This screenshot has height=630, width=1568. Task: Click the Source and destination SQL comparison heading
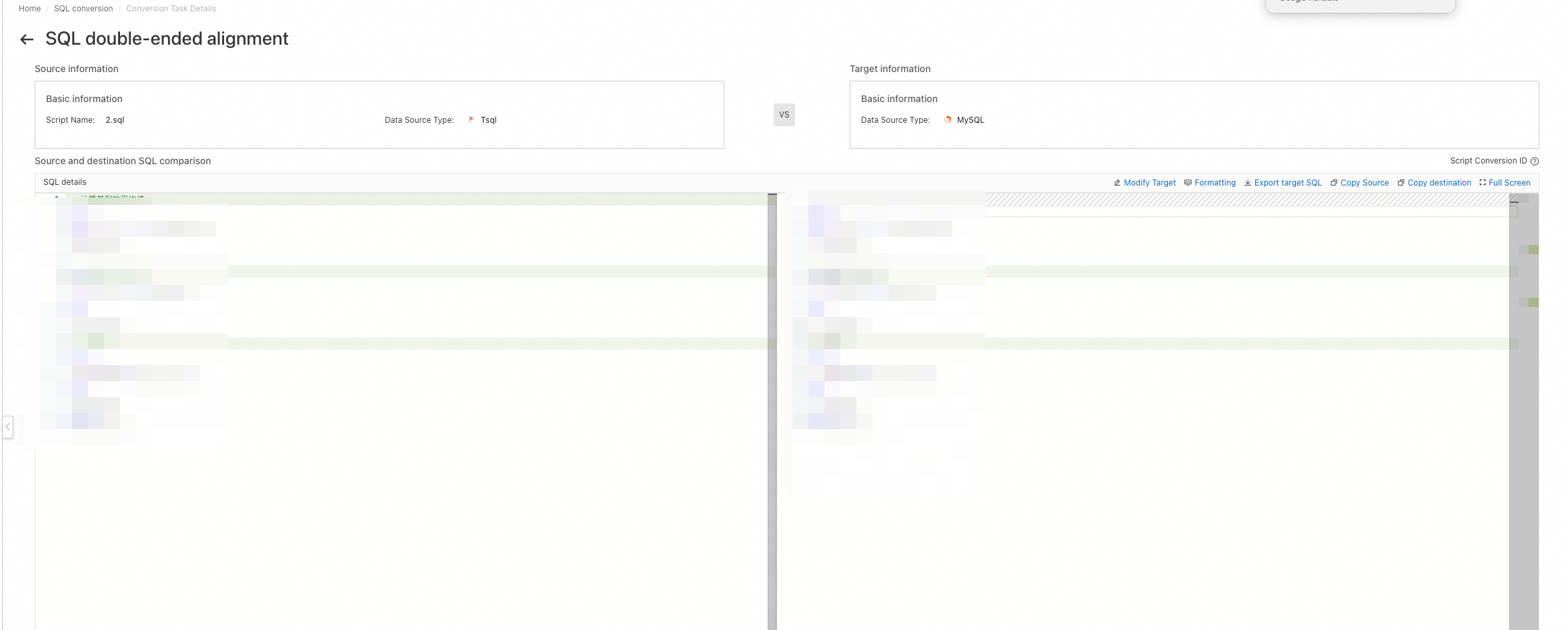[123, 161]
